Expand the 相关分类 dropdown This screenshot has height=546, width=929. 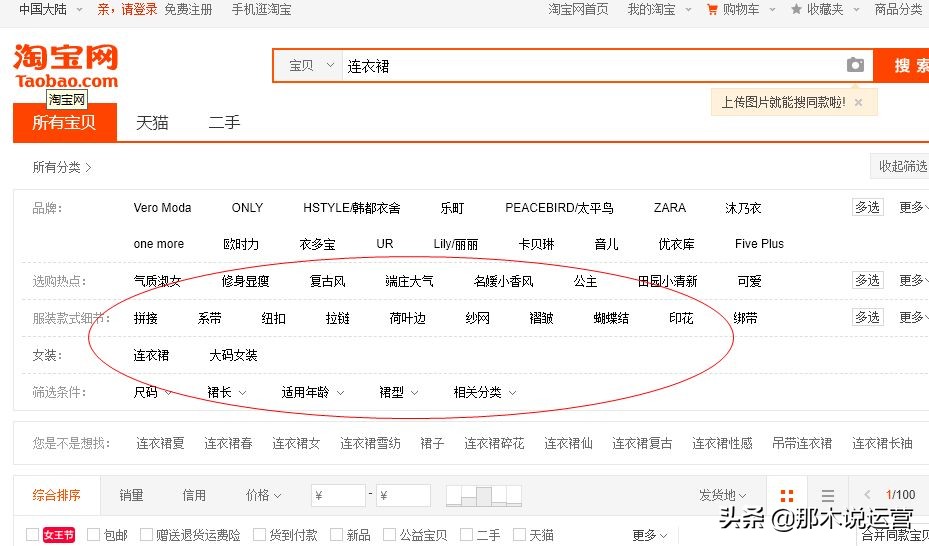point(485,392)
